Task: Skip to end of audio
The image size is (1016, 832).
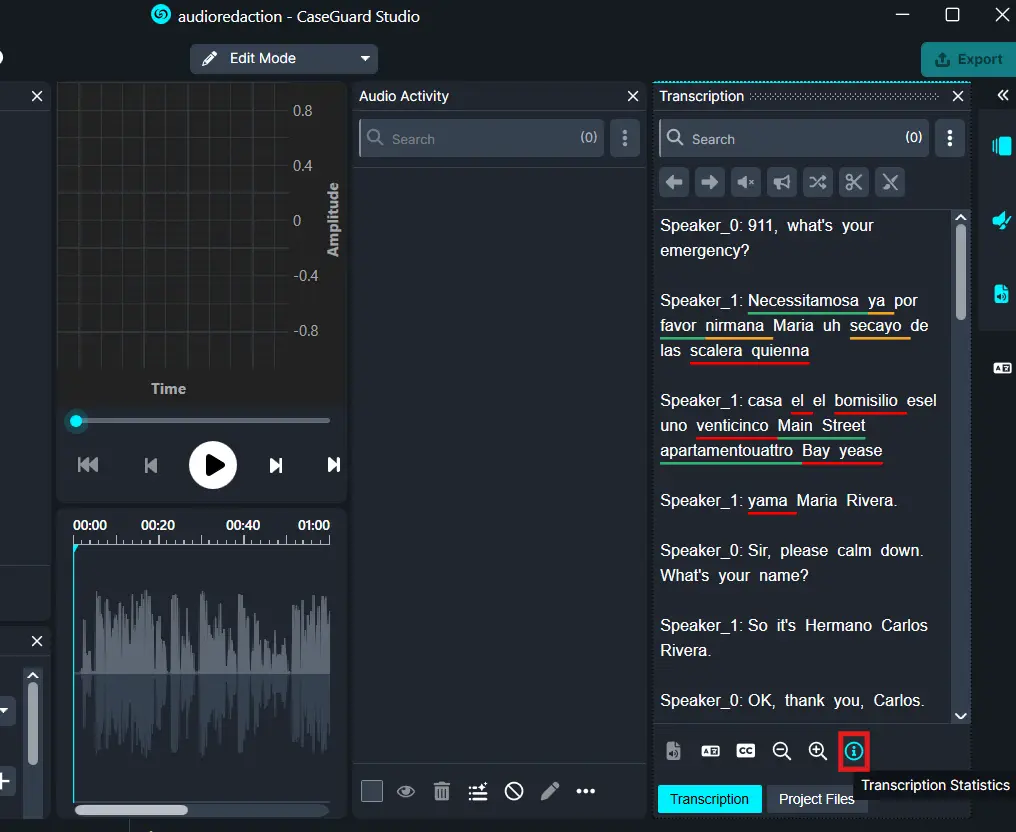Action: point(333,465)
